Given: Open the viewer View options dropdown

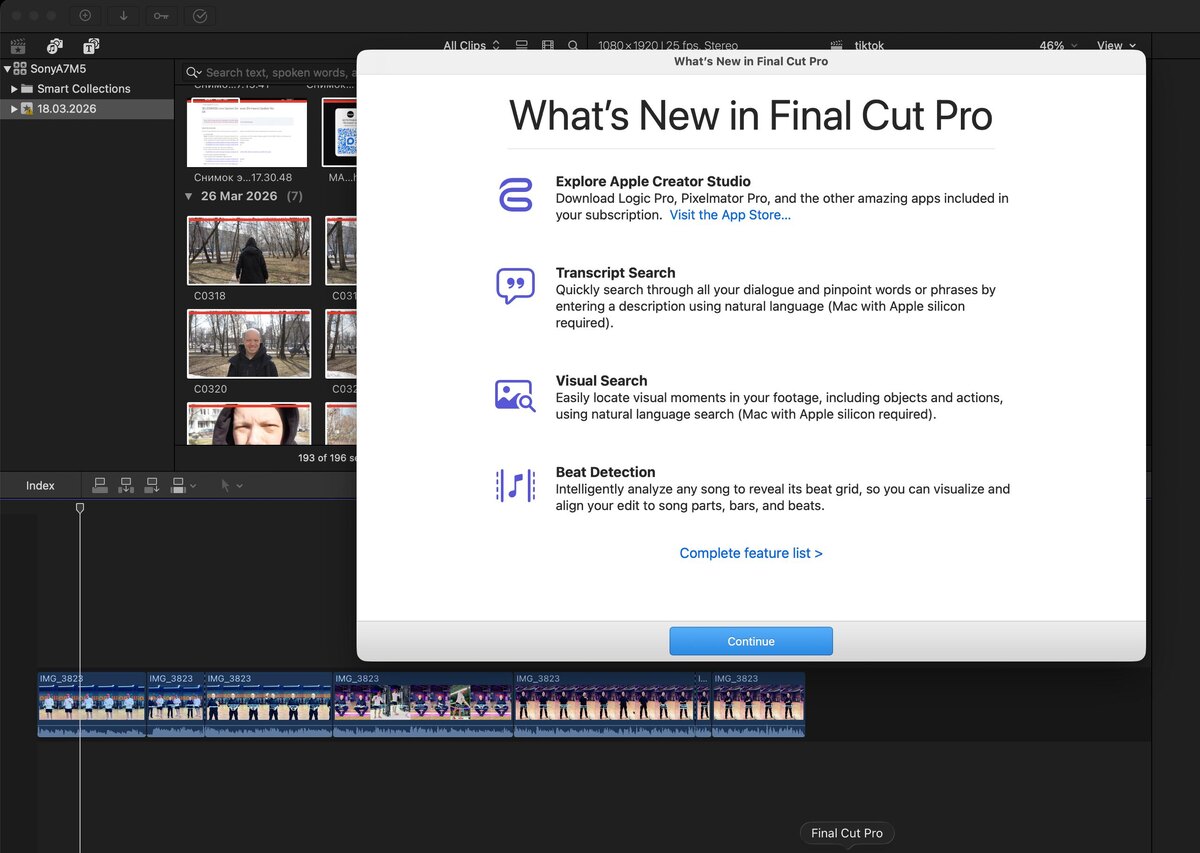Looking at the screenshot, I should click(1117, 46).
